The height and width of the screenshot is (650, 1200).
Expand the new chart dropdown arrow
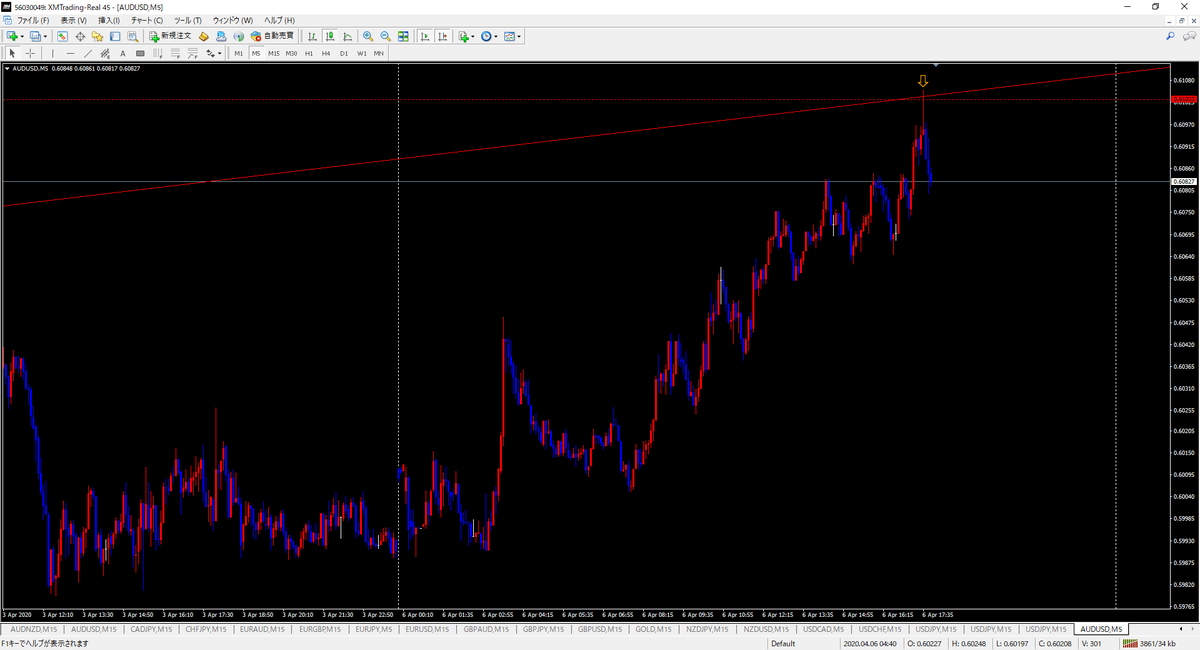coord(22,36)
